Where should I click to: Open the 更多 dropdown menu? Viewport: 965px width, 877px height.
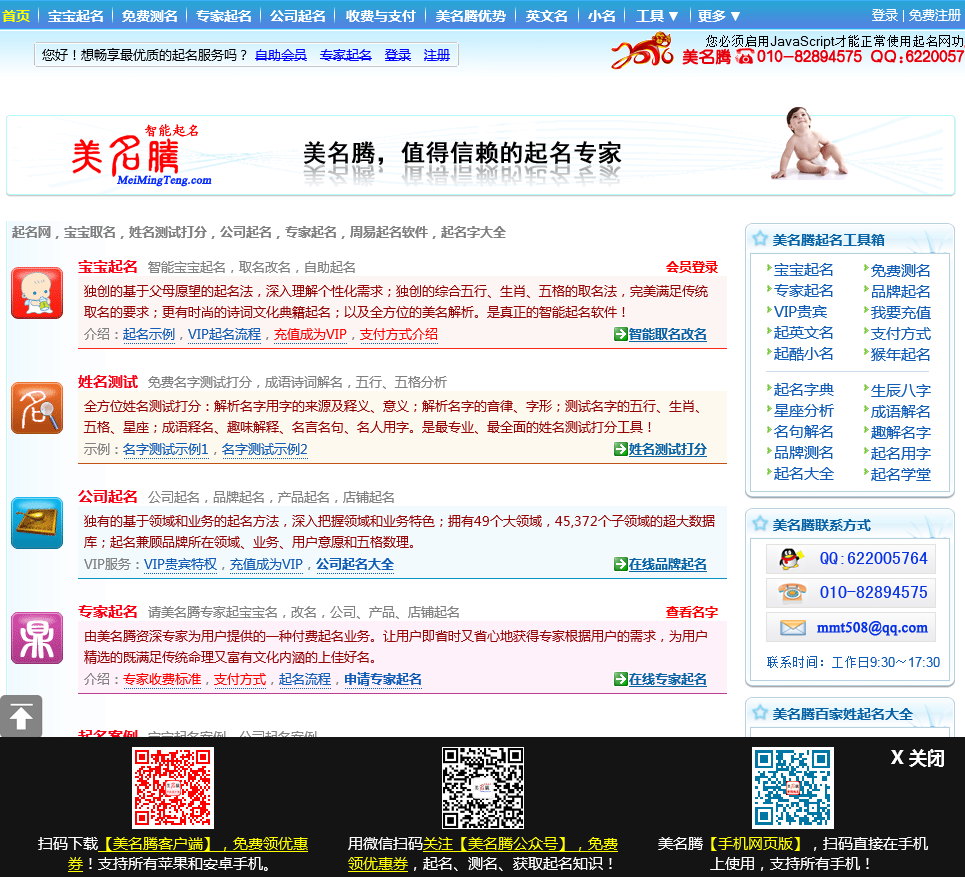719,16
